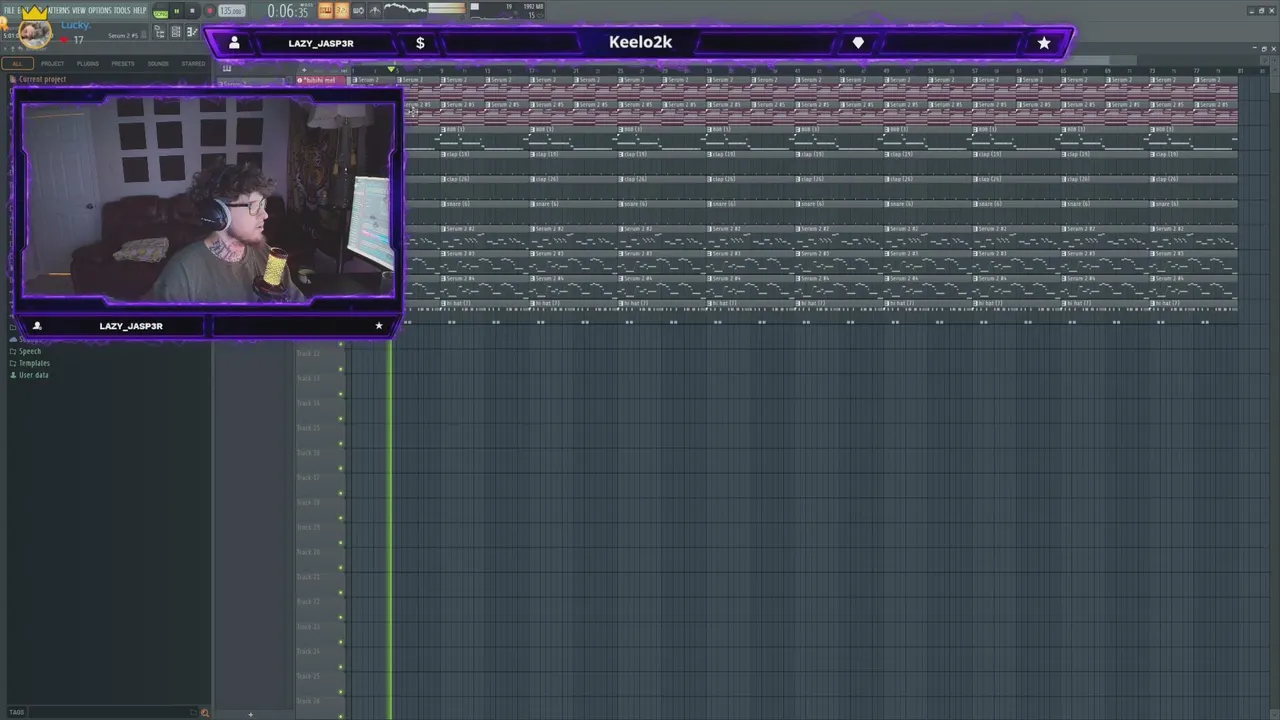Expand the Current project folder
This screenshot has height=720, width=1280.
(38, 79)
